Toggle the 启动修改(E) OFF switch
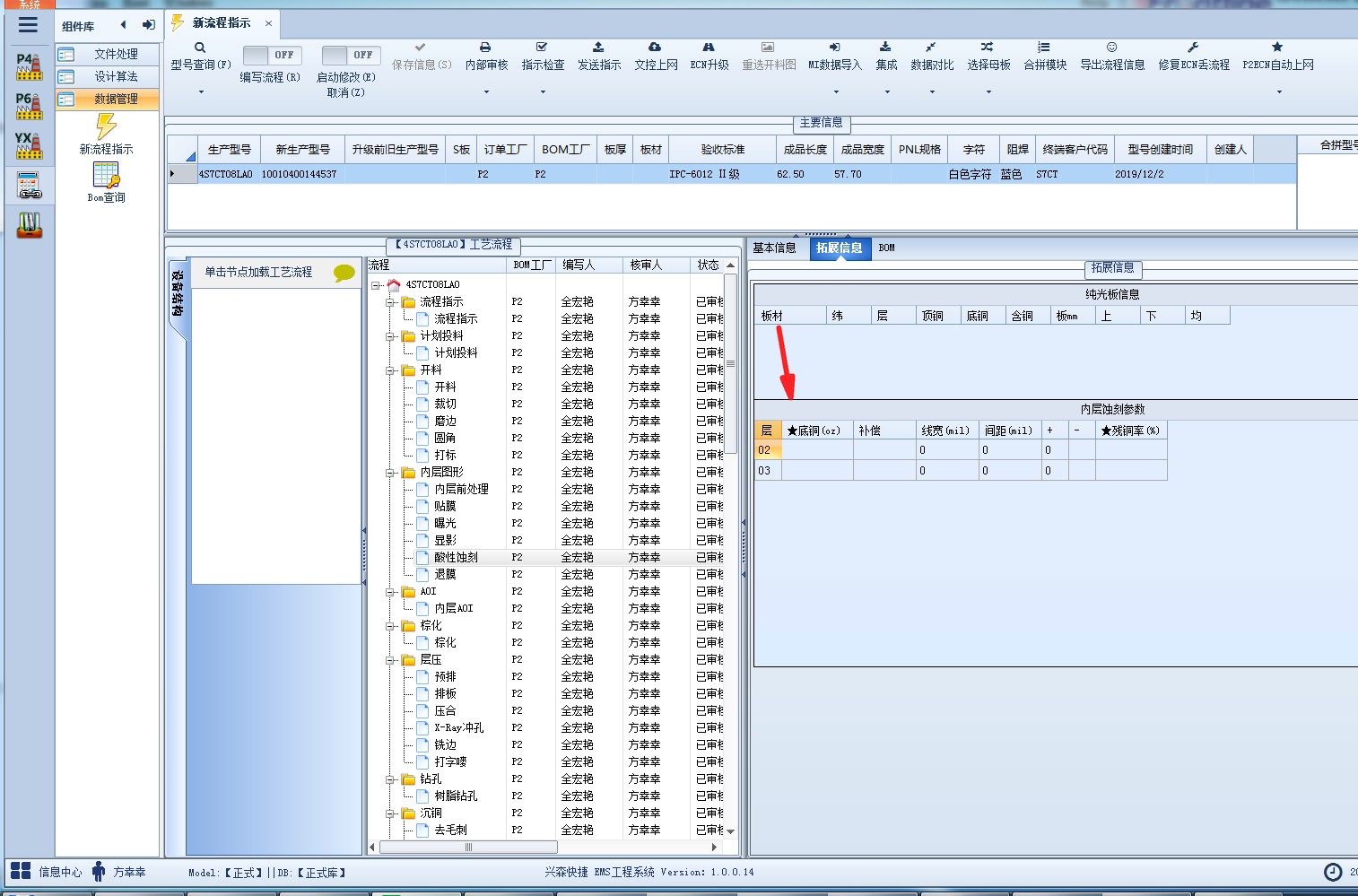This screenshot has height=896, width=1358. (x=351, y=55)
